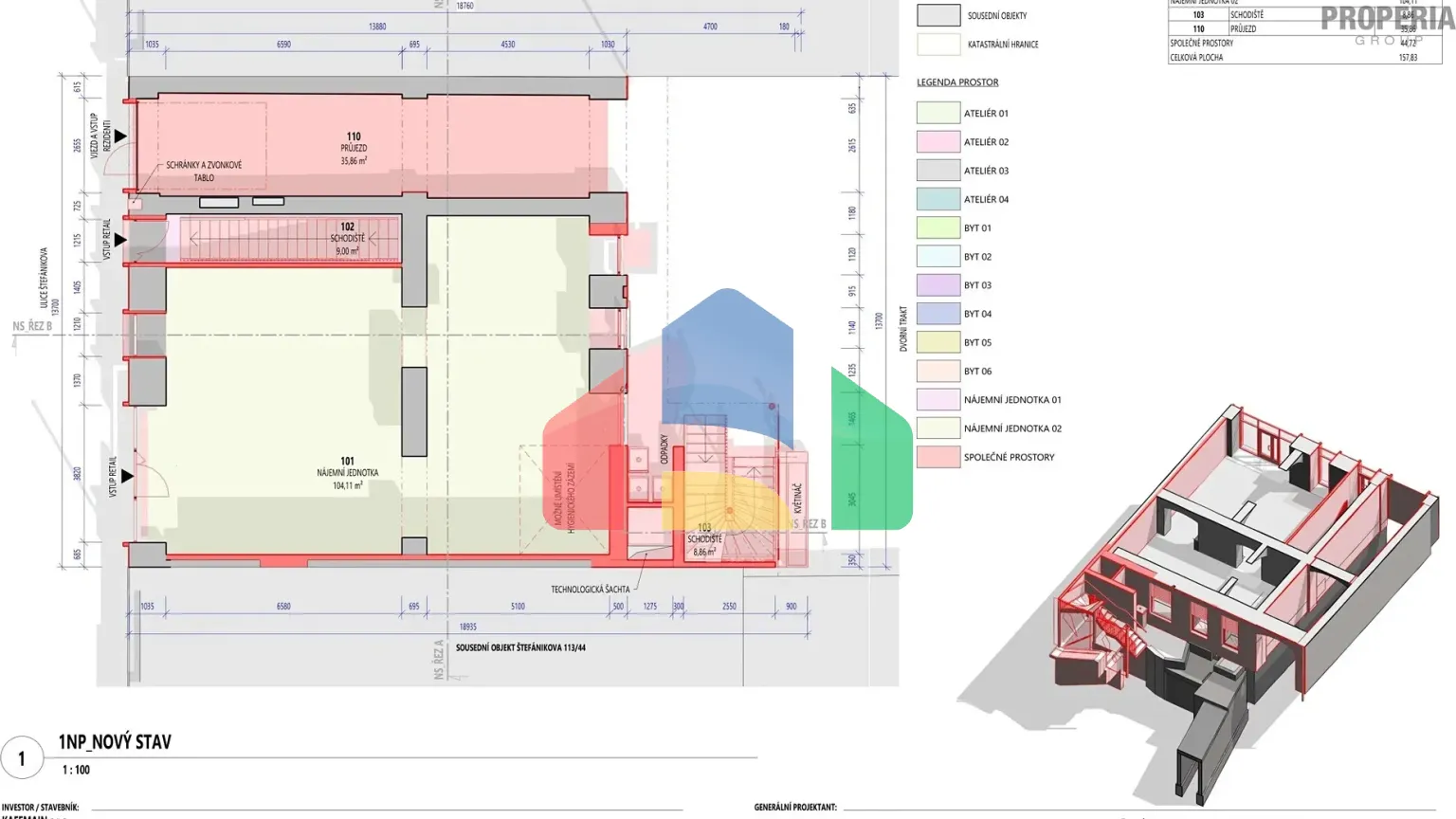Open the LEGENDA PROSTOR heading
This screenshot has width=1456, height=819.
pos(956,82)
